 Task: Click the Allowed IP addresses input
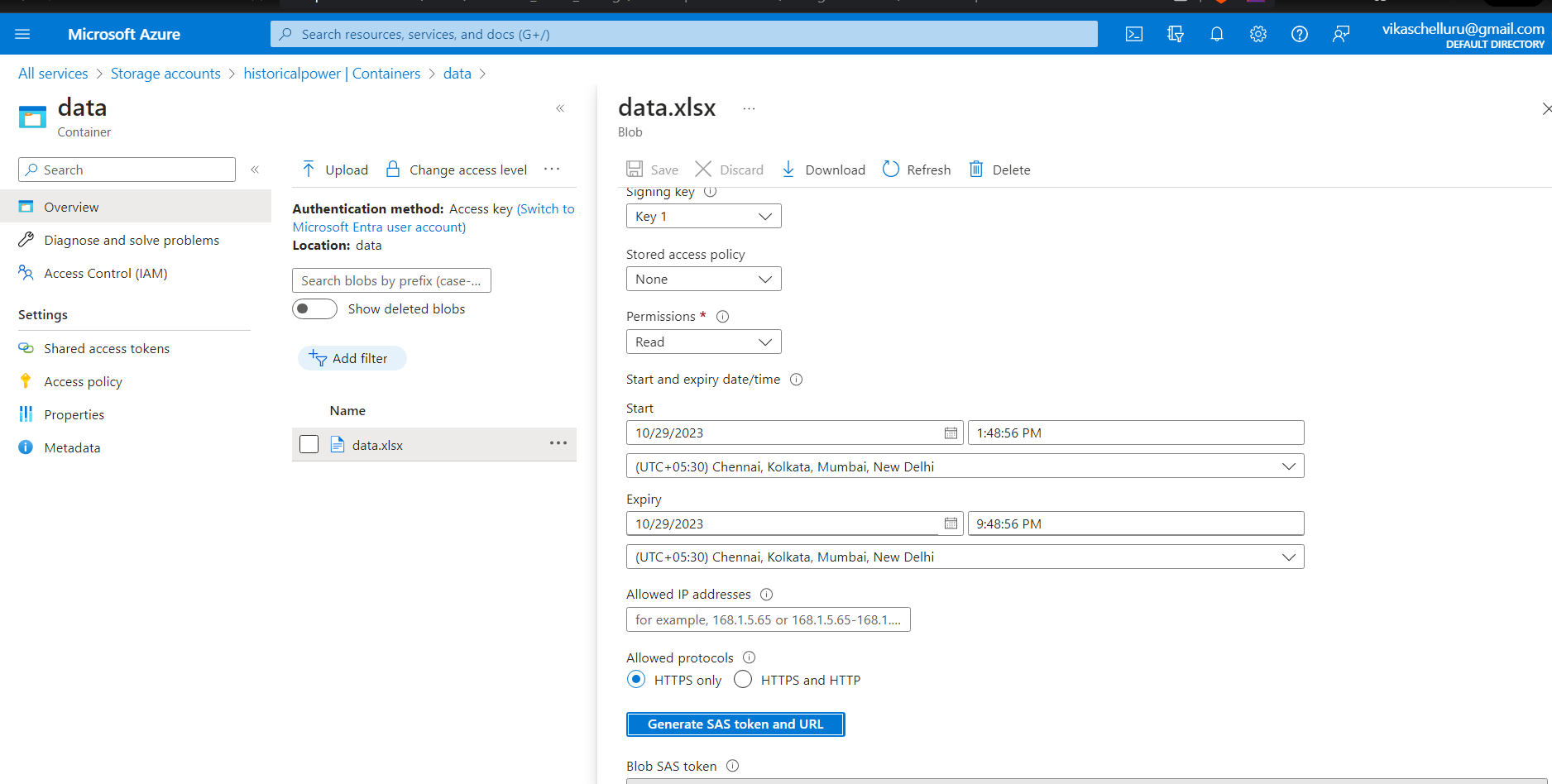(769, 619)
